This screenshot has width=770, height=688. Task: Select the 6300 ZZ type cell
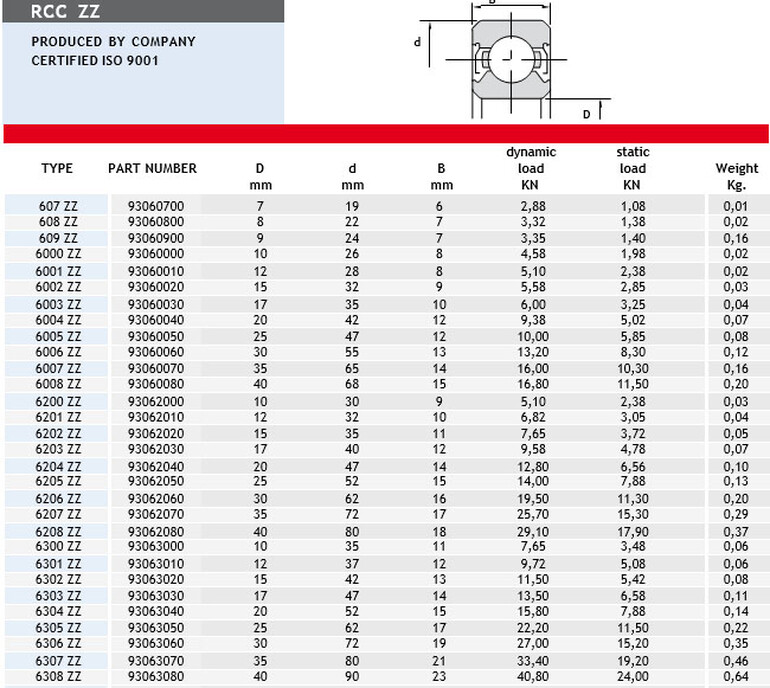tap(58, 546)
